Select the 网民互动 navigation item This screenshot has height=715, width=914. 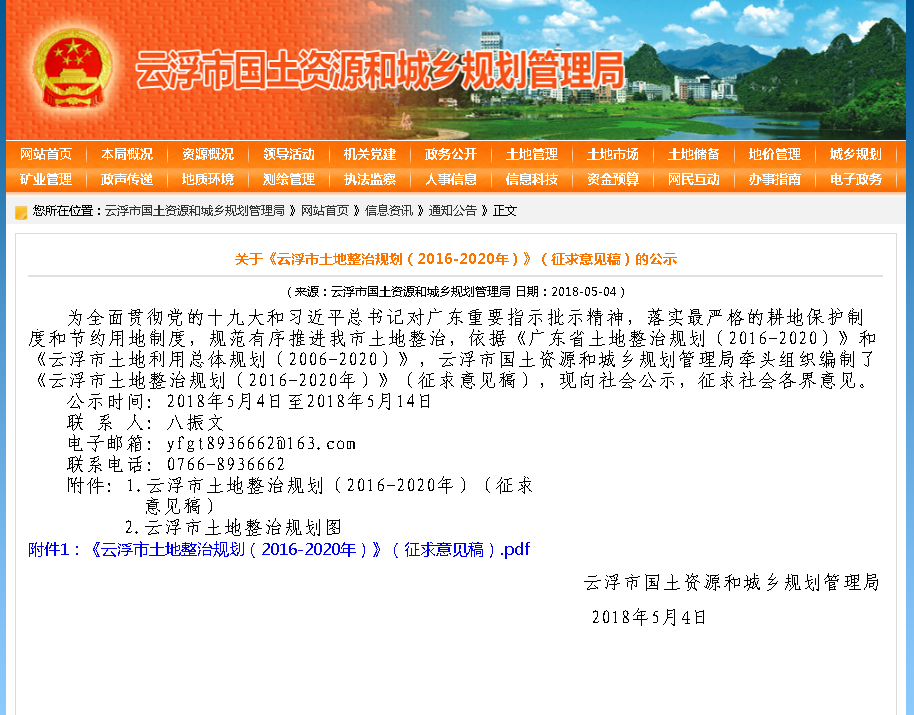(x=693, y=179)
